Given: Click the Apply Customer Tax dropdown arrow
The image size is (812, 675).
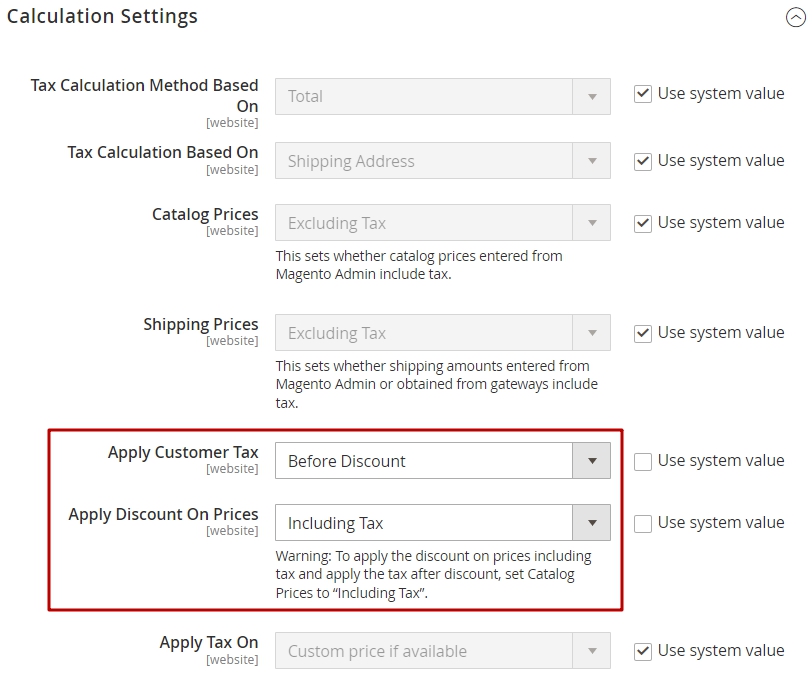Looking at the screenshot, I should point(592,461).
